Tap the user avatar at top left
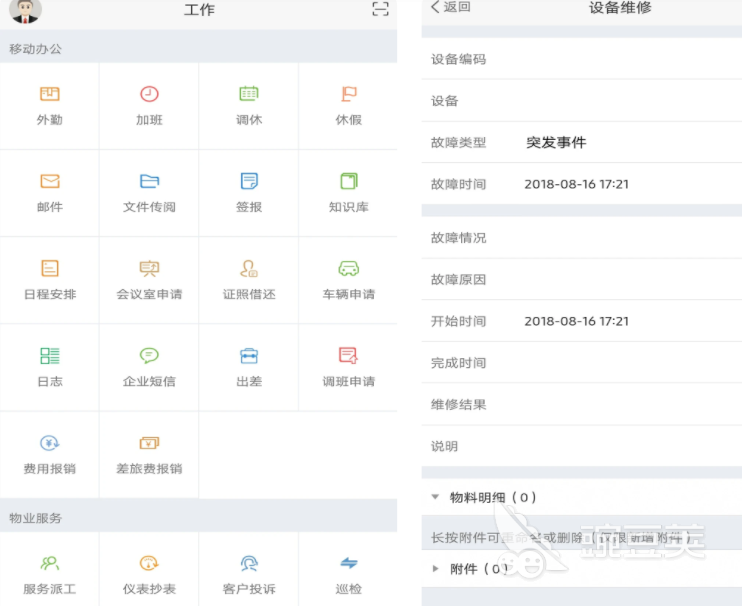The width and height of the screenshot is (742, 606). coord(26,11)
